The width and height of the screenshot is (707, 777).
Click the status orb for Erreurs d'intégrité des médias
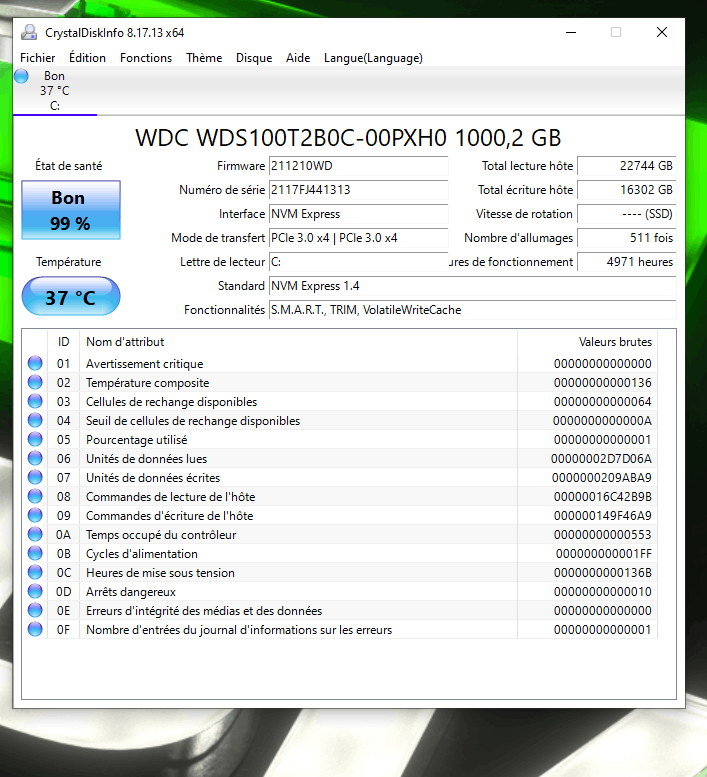coord(35,610)
